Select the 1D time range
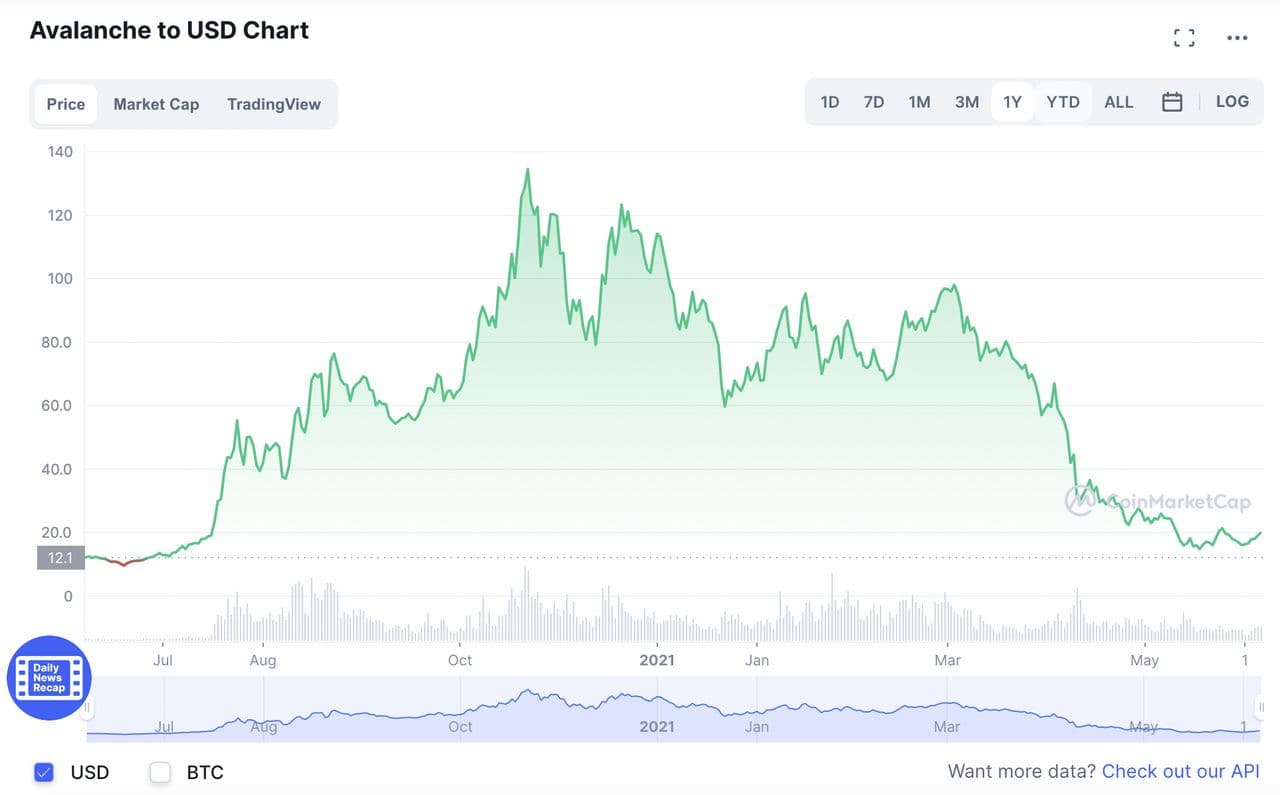The height and width of the screenshot is (795, 1280). point(829,102)
